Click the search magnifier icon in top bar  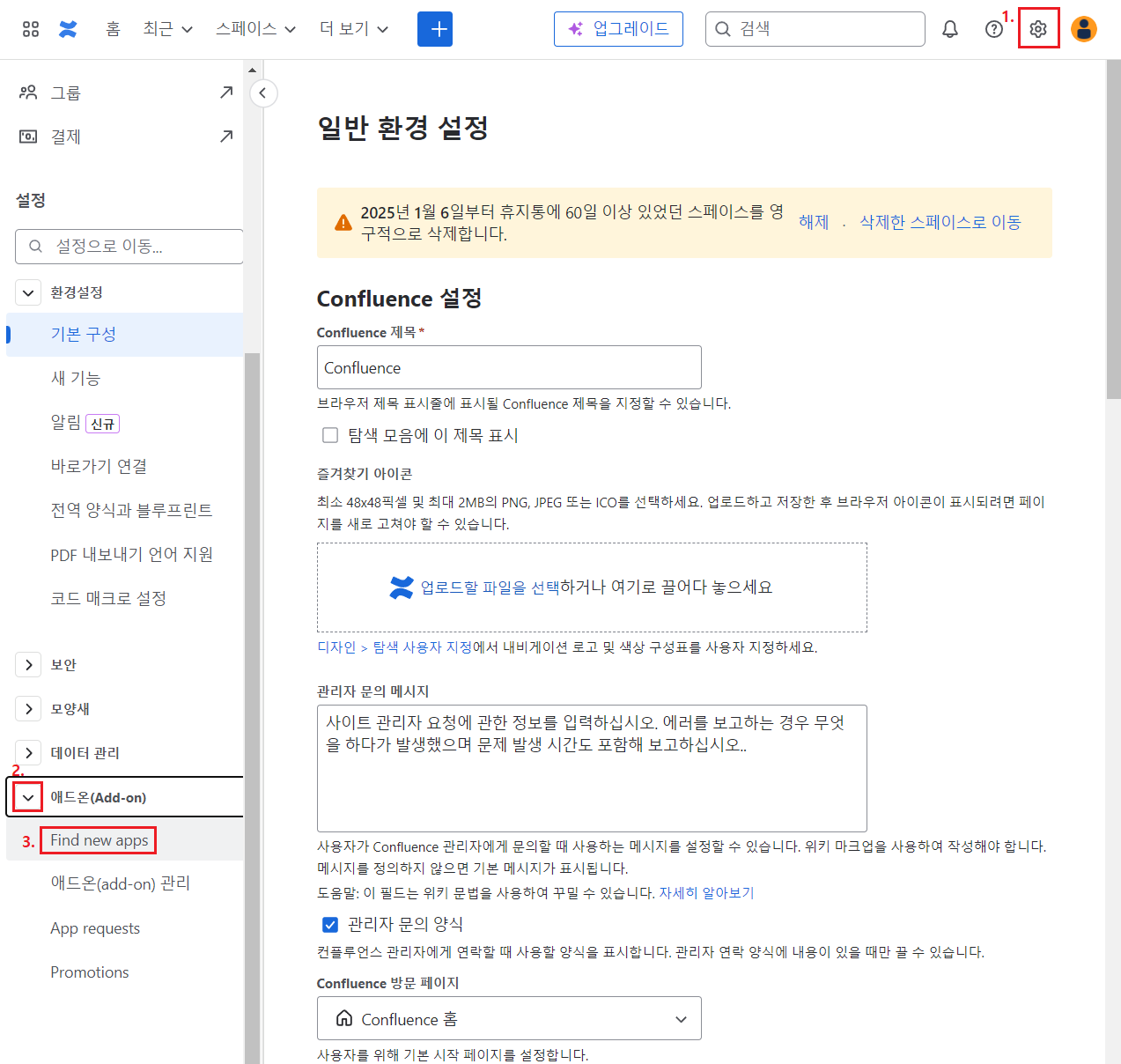(x=723, y=29)
